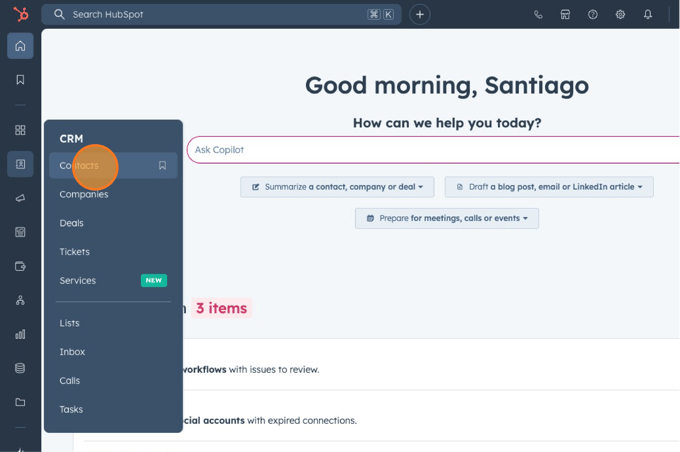The width and height of the screenshot is (680, 452).
Task: Expand Draft a blog post dropdown
Action: (x=549, y=187)
